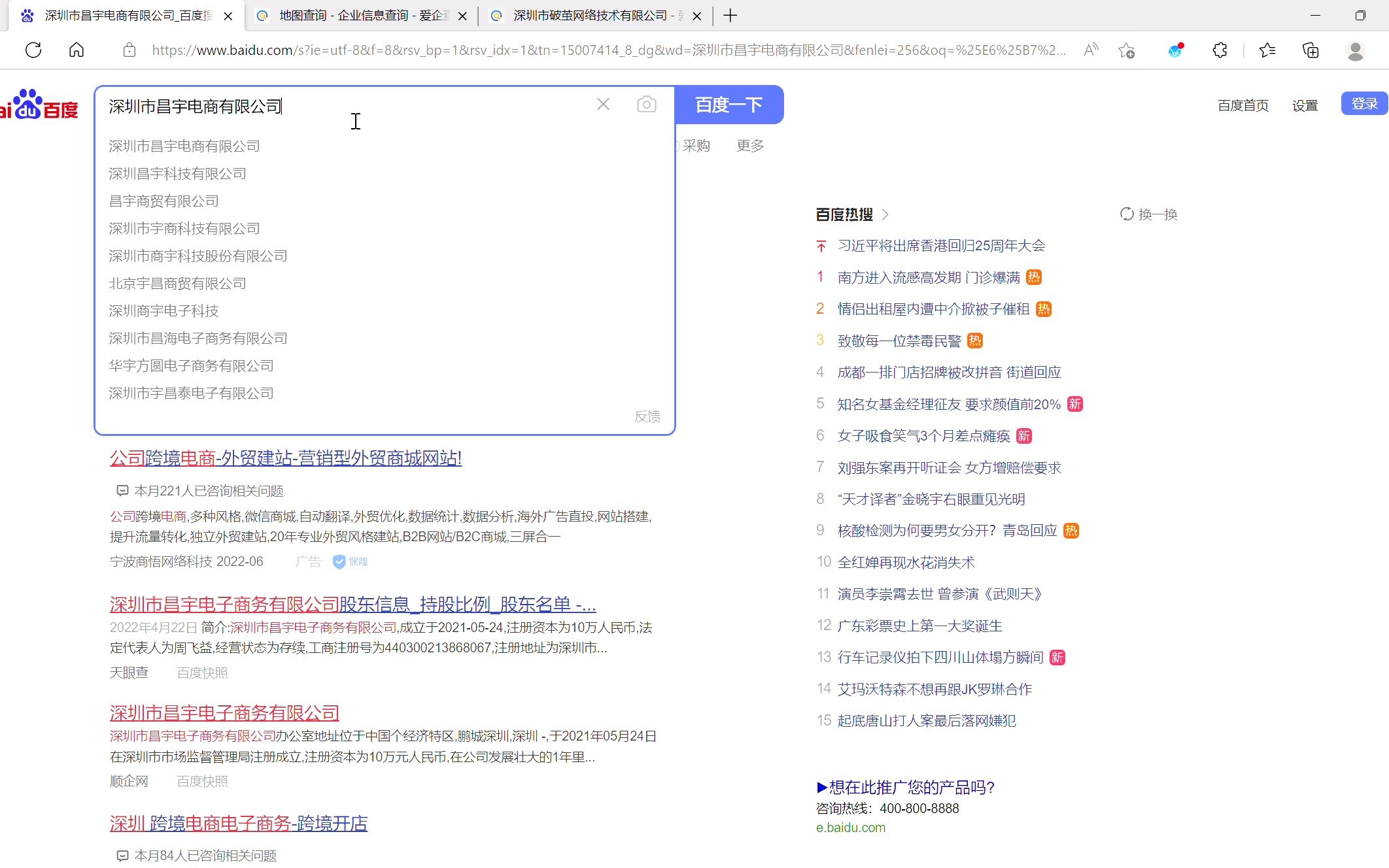Open the 采购 search category
The height and width of the screenshot is (868, 1389).
(x=696, y=146)
